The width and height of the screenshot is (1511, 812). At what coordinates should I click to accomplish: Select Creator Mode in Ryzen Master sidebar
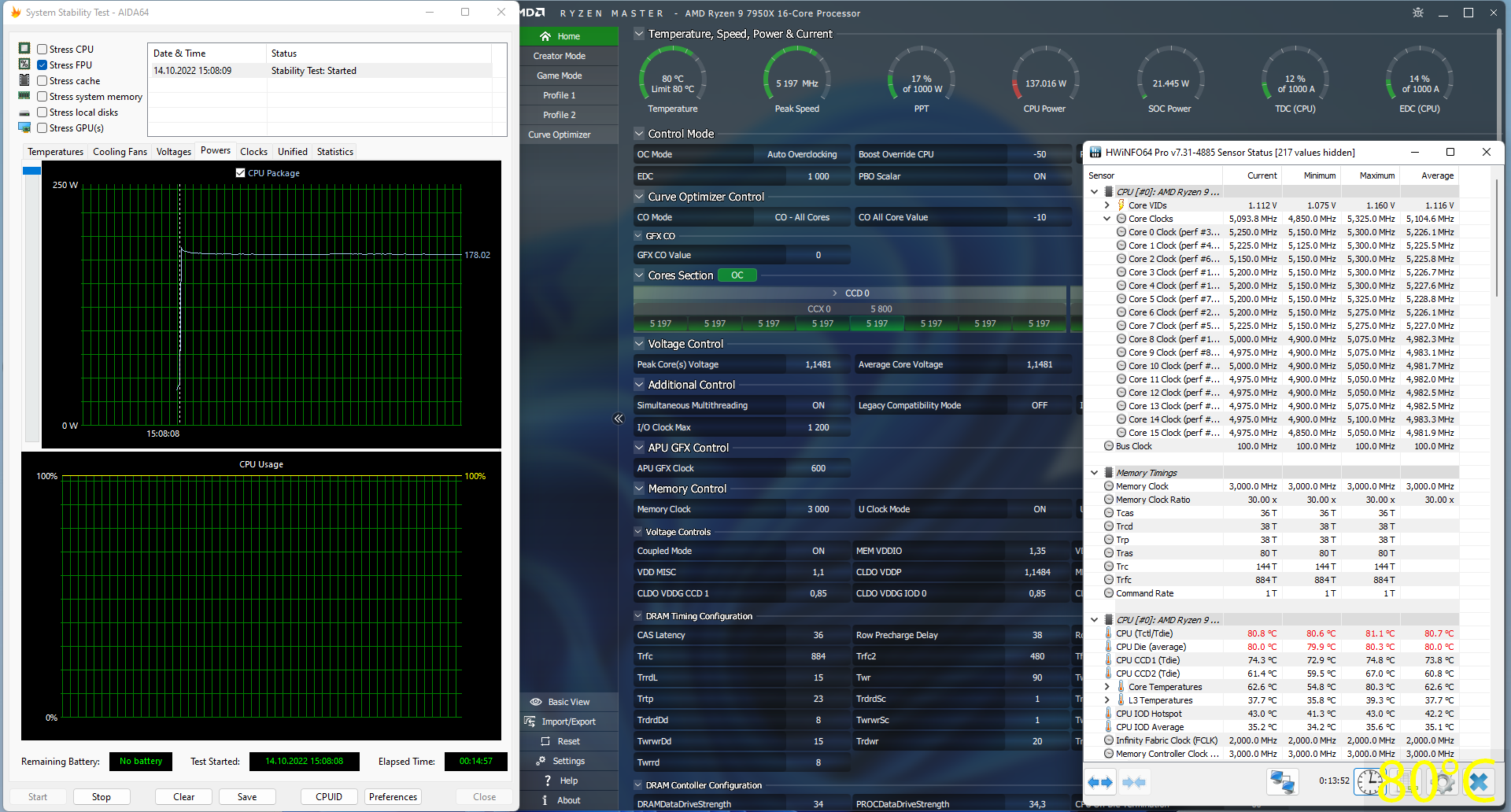[568, 56]
